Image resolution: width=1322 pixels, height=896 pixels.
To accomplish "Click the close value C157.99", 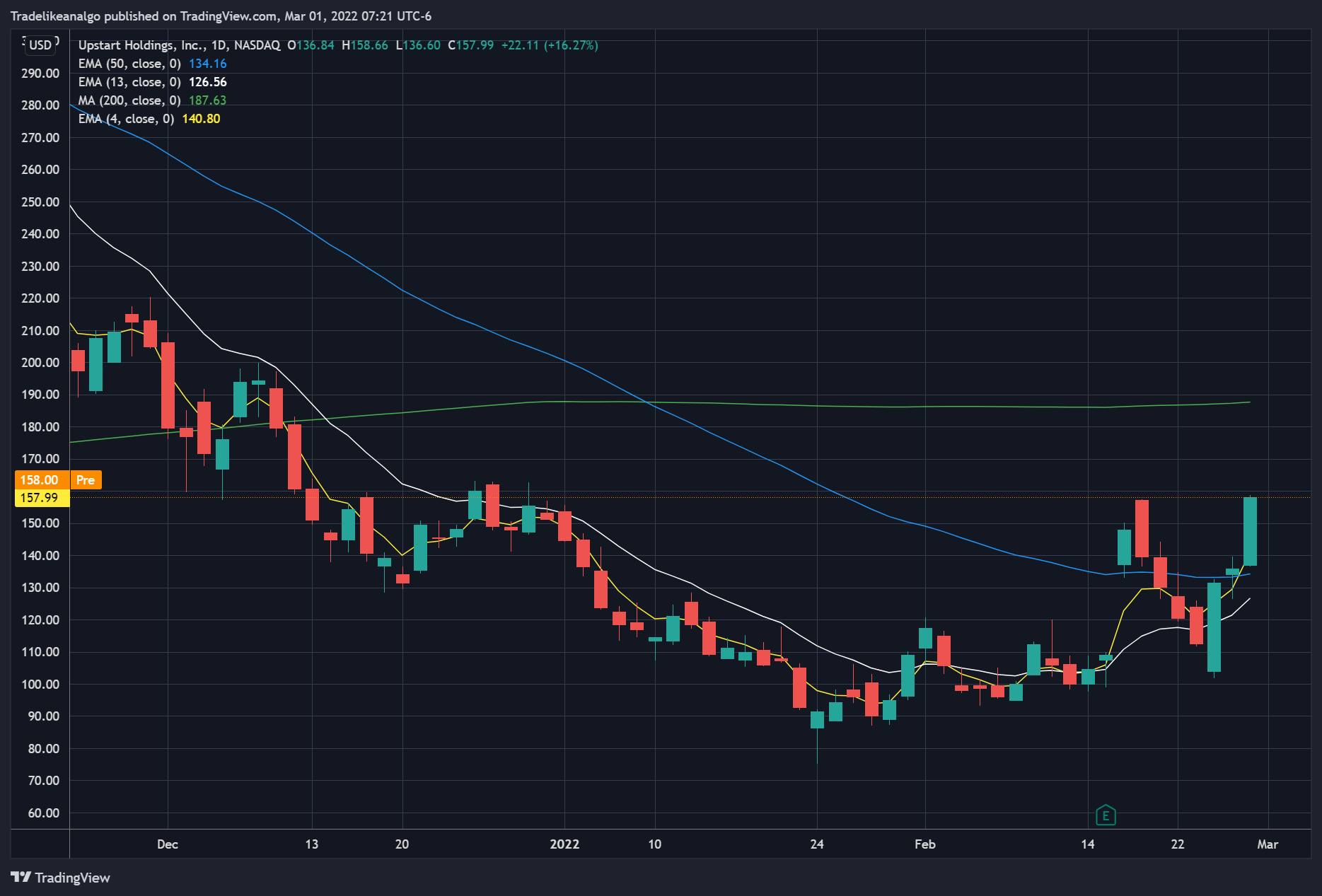I will pos(471,45).
